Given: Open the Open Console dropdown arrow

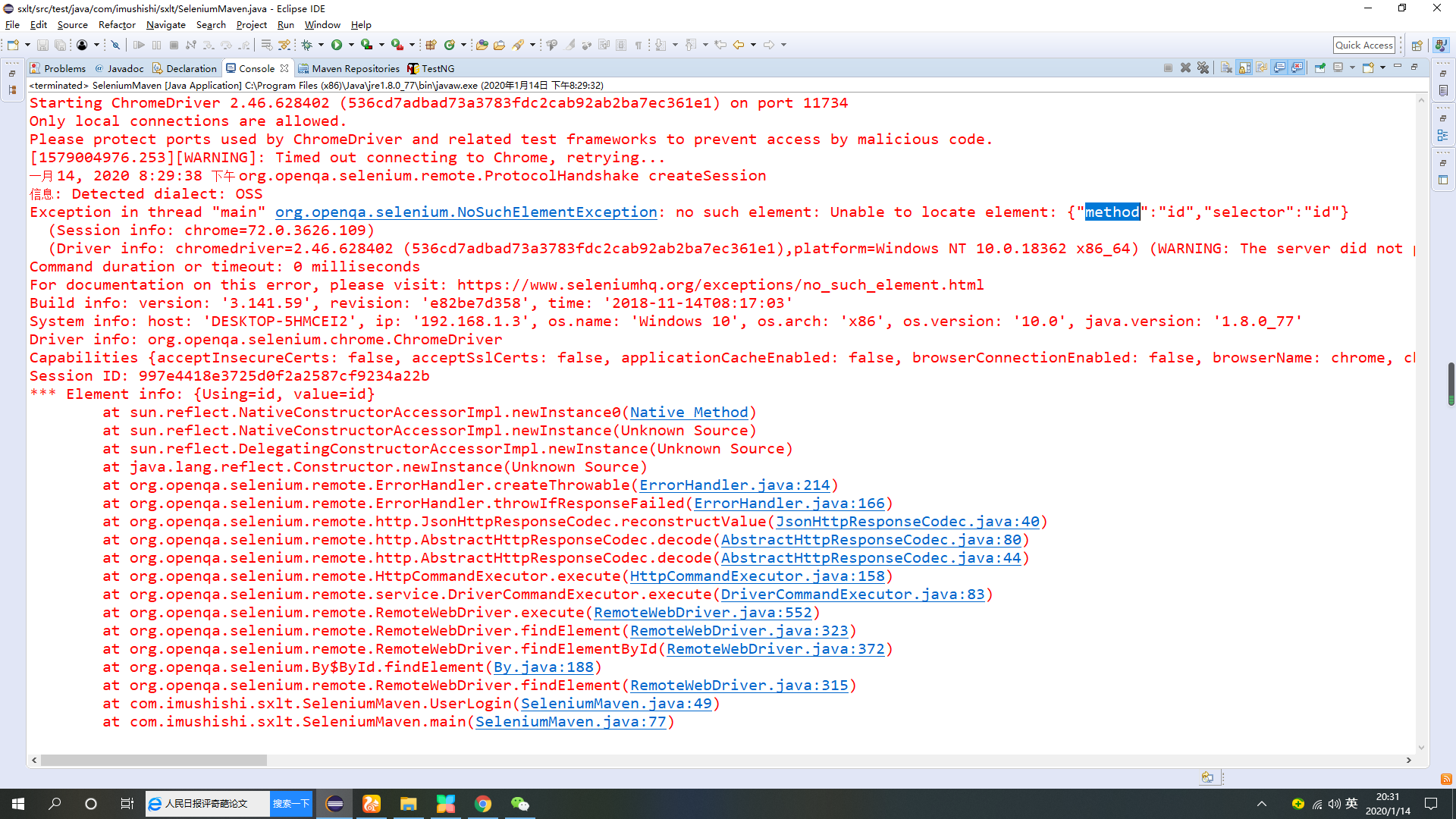Looking at the screenshot, I should pyautogui.click(x=1382, y=68).
